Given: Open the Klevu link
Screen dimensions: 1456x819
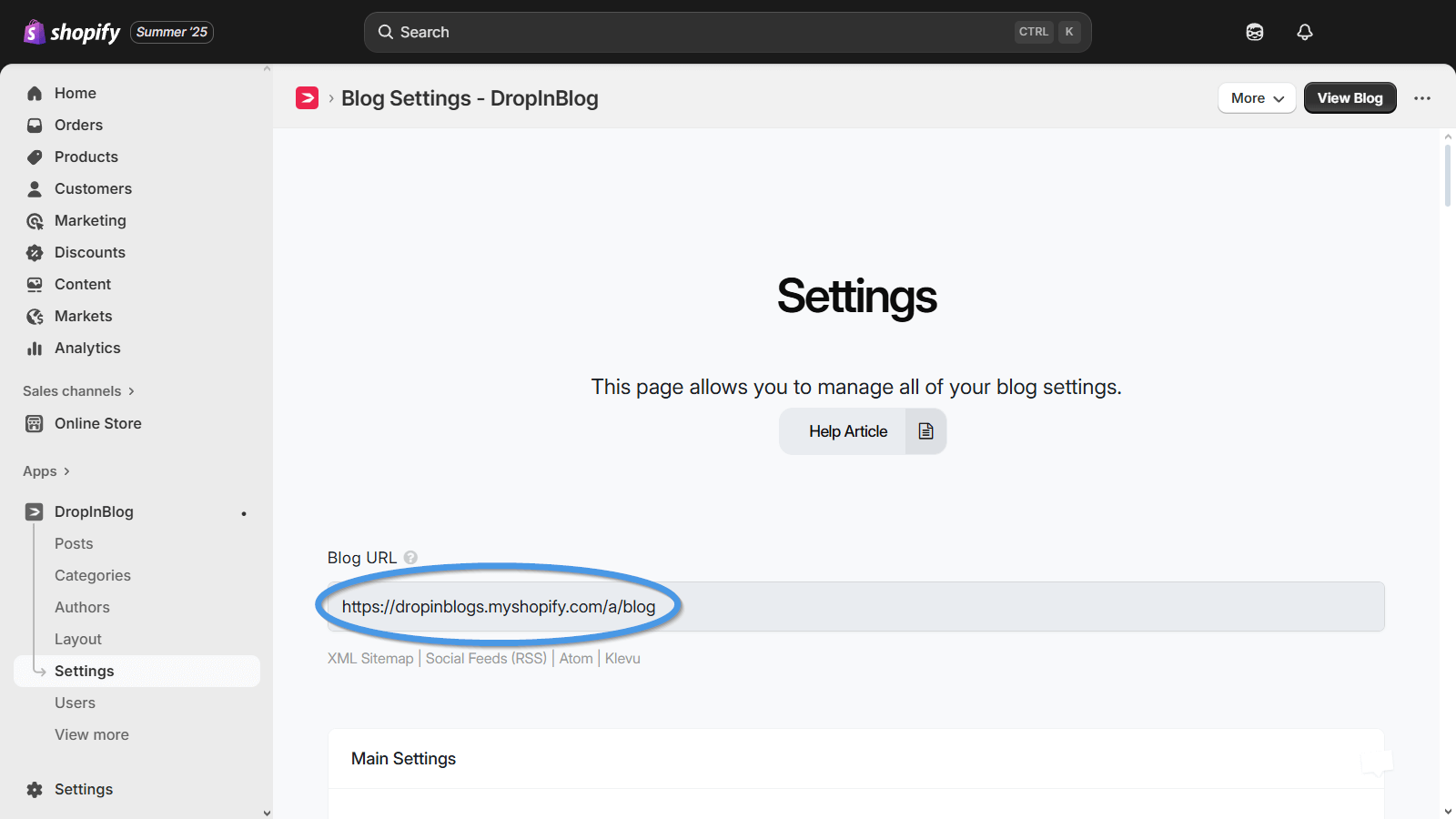Looking at the screenshot, I should [x=622, y=658].
